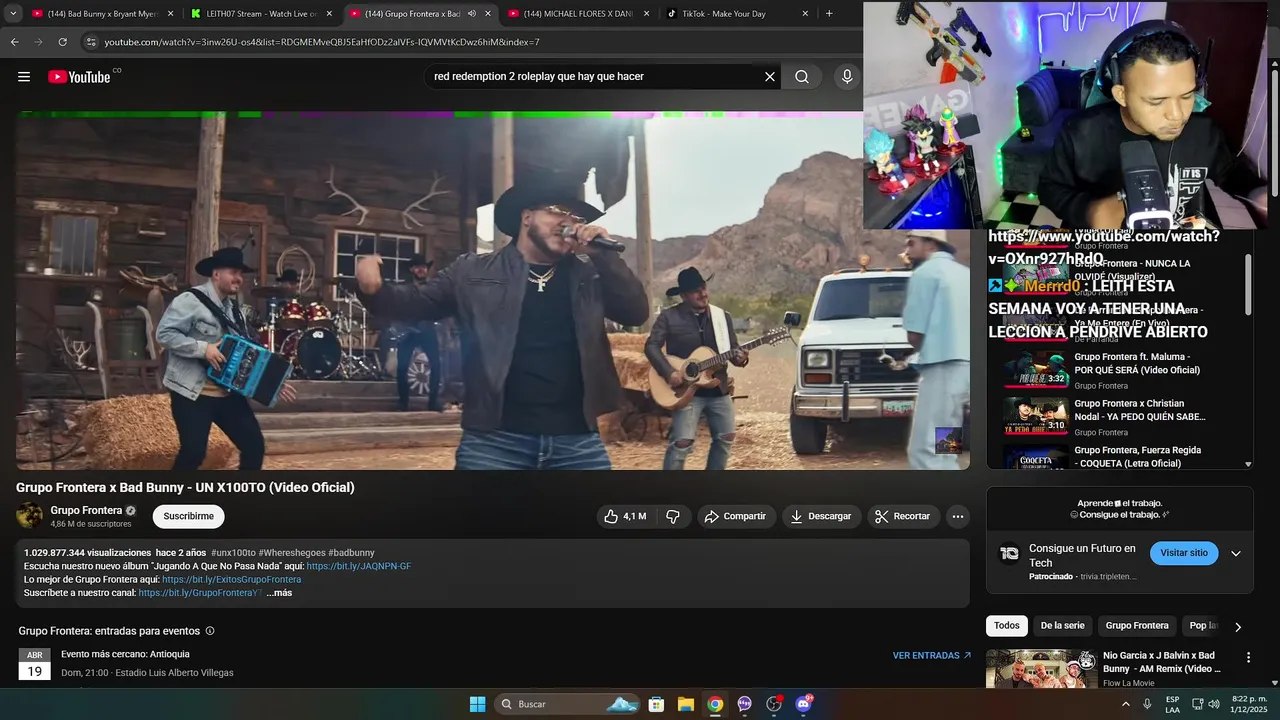Open Grupo Frontera channel avatar
Image resolution: width=1280 pixels, height=720 pixels.
click(x=30, y=516)
